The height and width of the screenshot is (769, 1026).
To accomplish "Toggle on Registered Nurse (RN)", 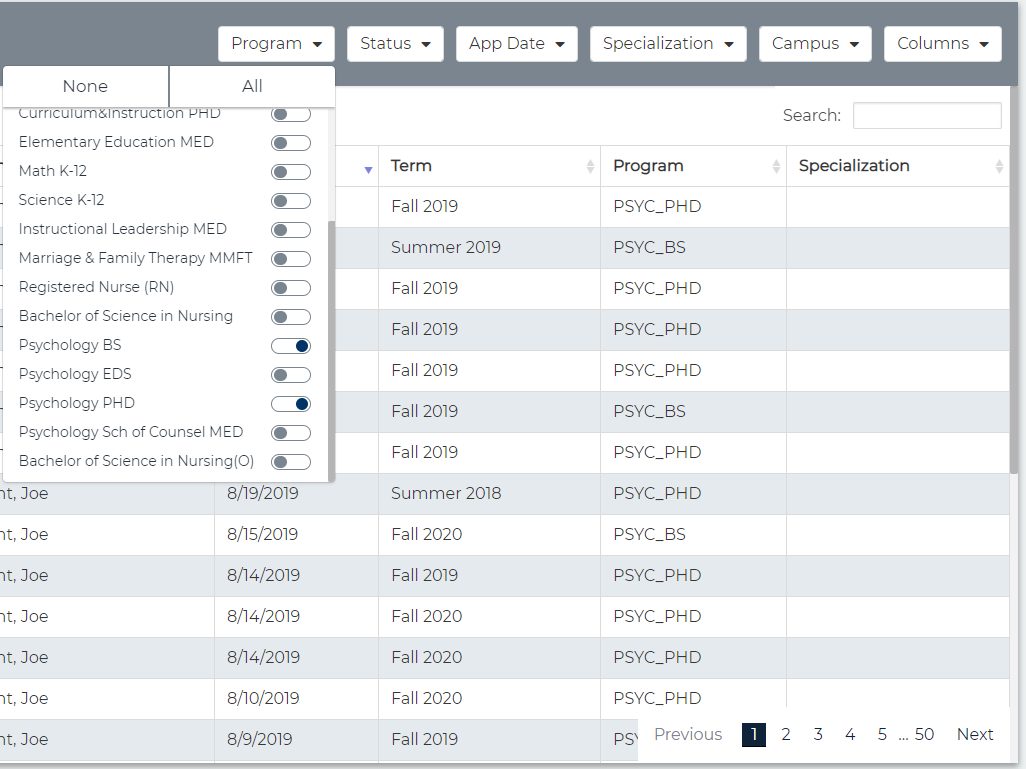I will [x=291, y=288].
